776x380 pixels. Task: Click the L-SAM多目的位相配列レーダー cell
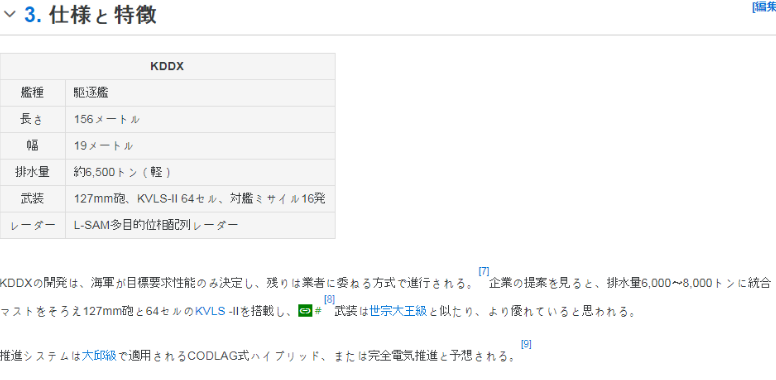tap(200, 225)
